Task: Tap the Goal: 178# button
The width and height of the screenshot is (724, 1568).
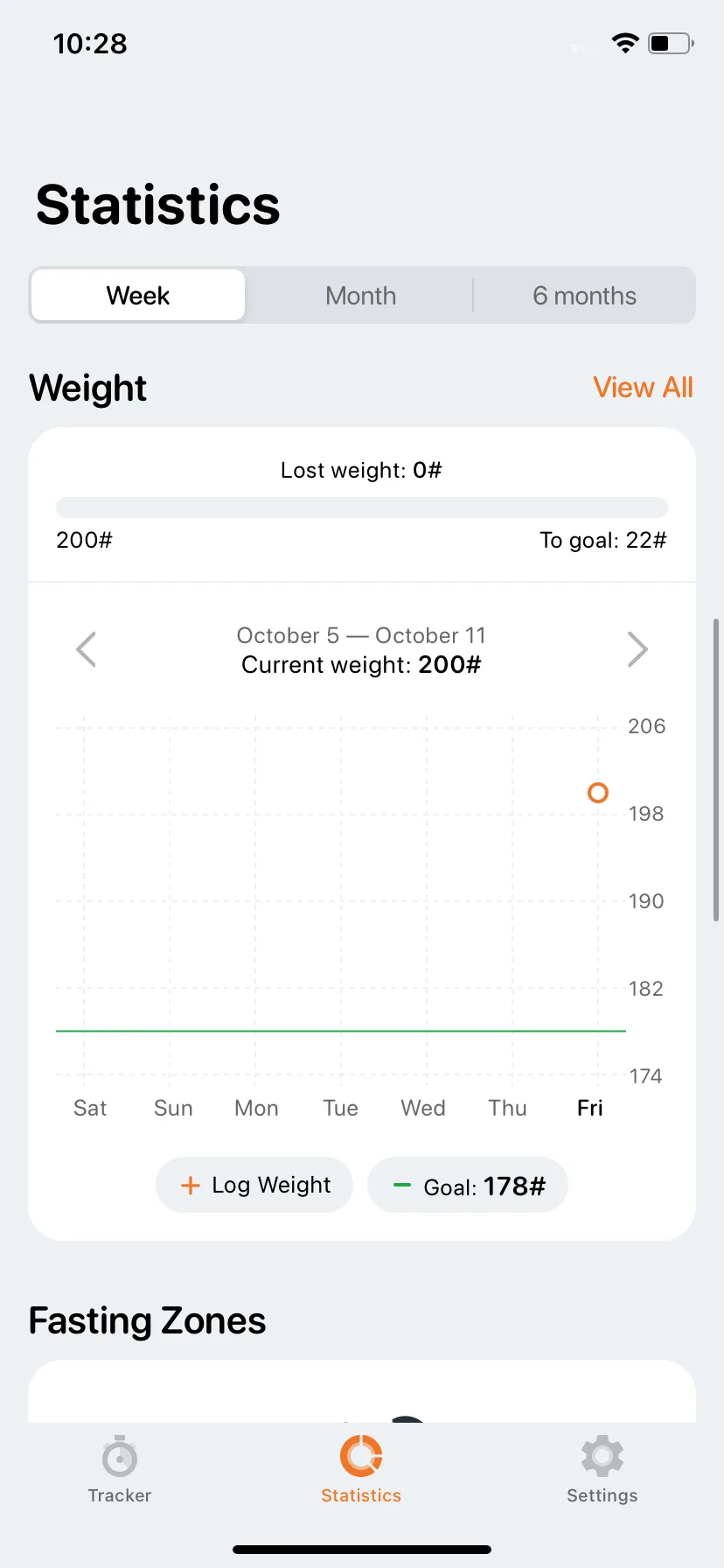Action: coord(468,1186)
